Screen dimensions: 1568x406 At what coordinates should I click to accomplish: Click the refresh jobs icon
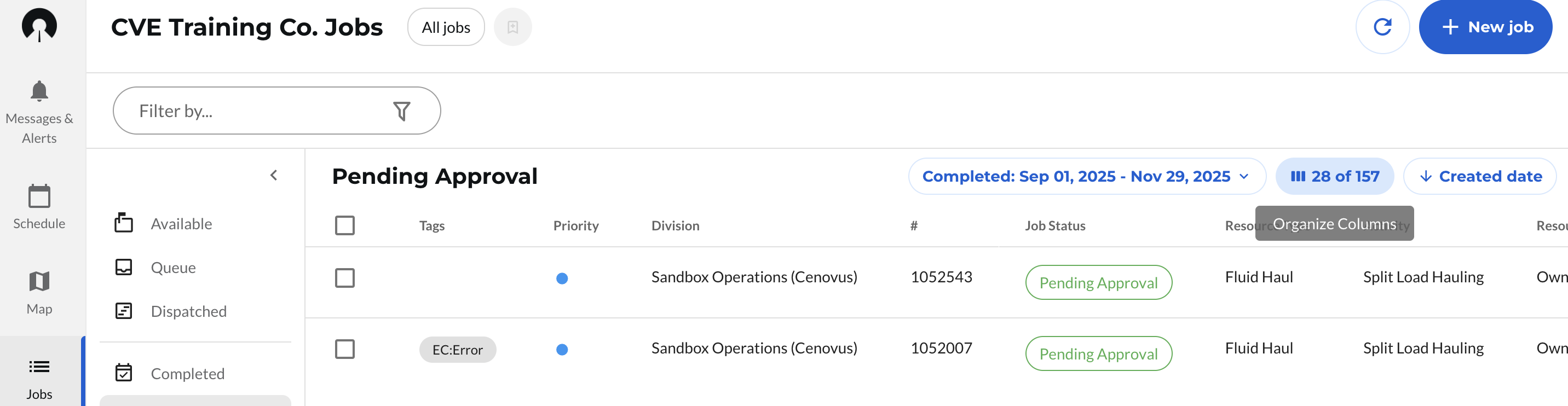click(1382, 27)
